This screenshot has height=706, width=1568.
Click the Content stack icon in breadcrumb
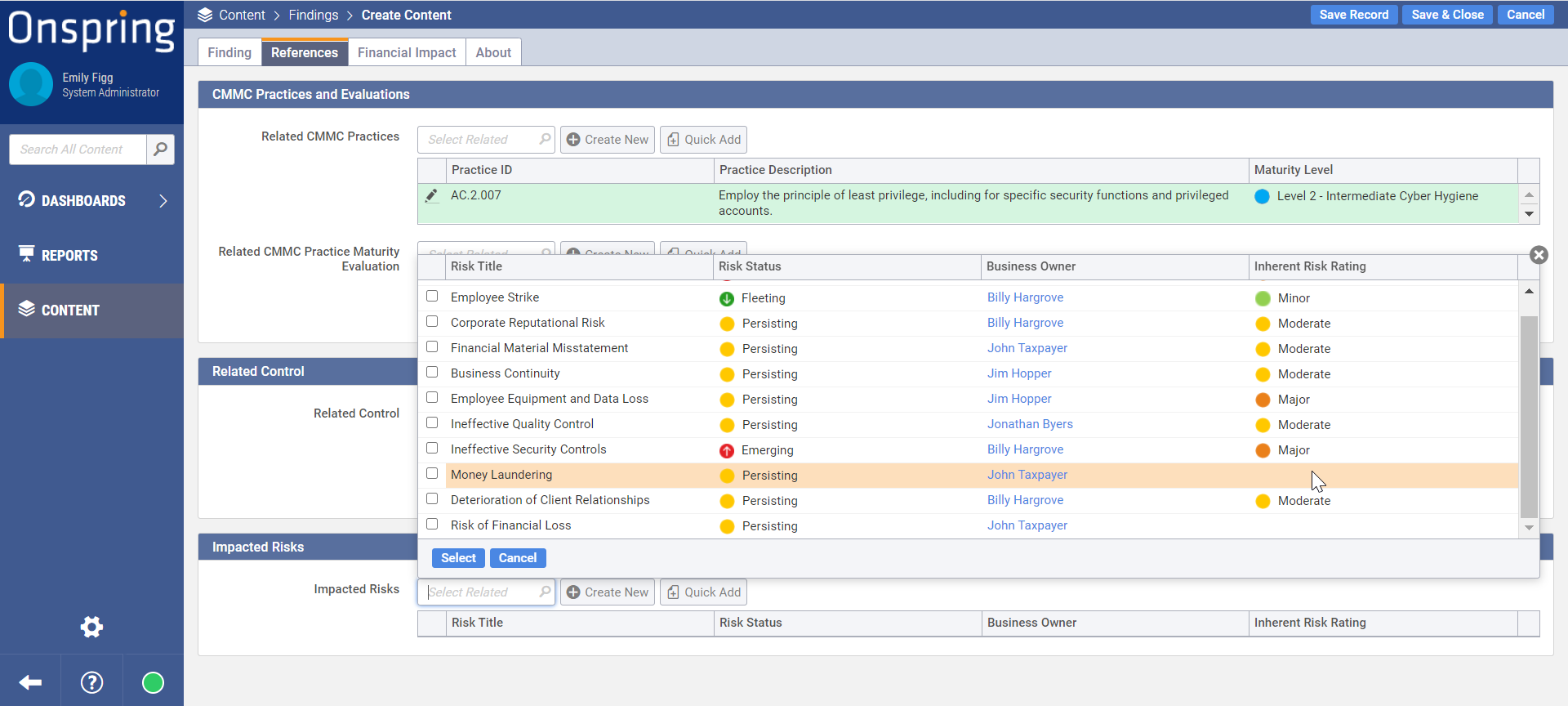click(x=205, y=15)
